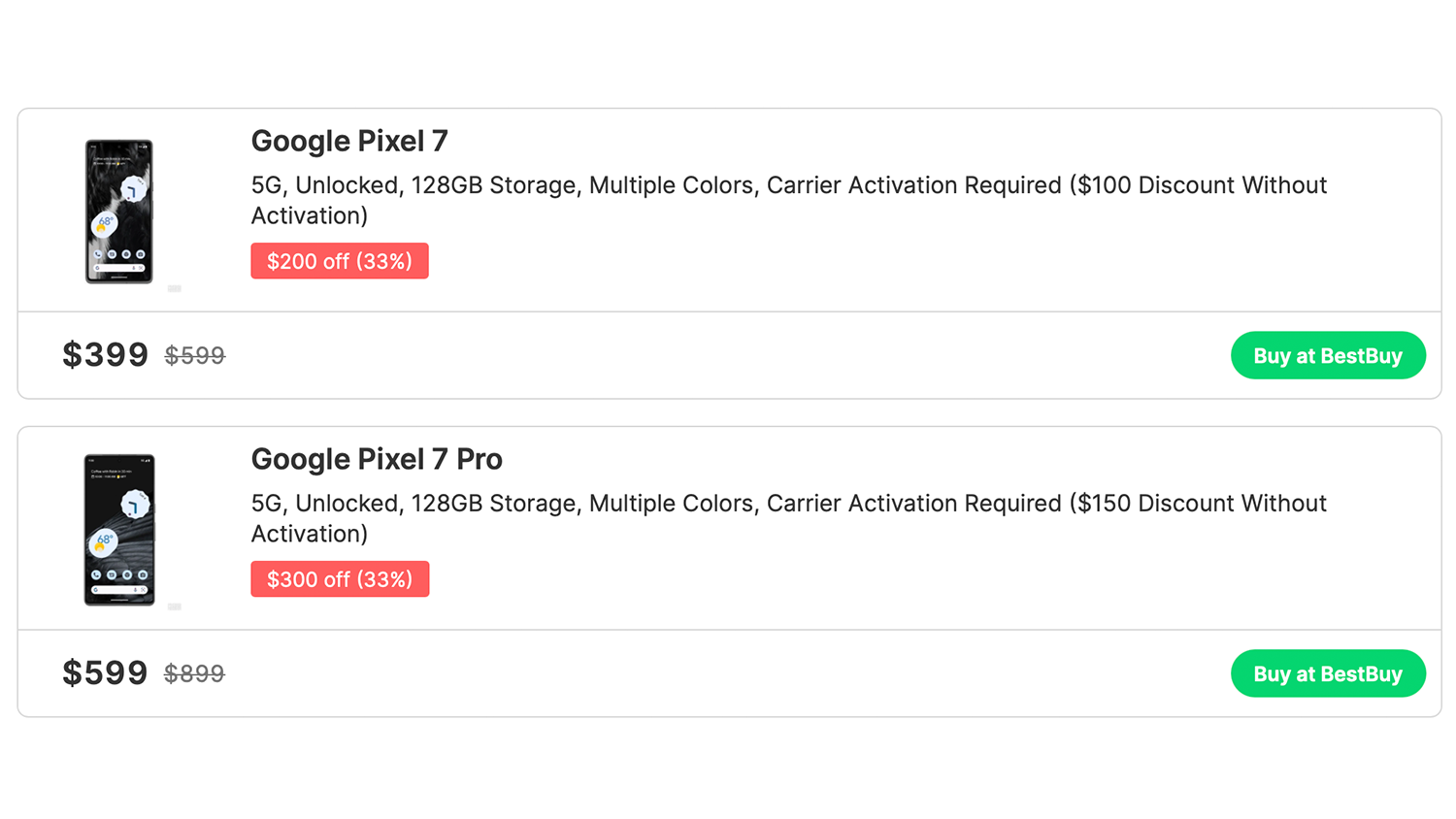Select the Pixel 7 Pro $599 sale price

[x=105, y=673]
